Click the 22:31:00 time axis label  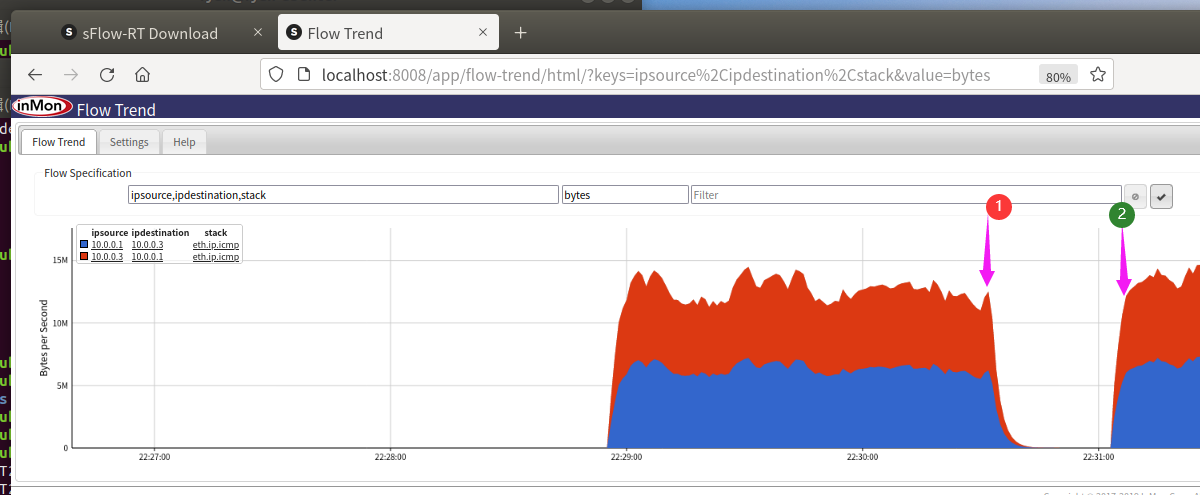click(1098, 457)
